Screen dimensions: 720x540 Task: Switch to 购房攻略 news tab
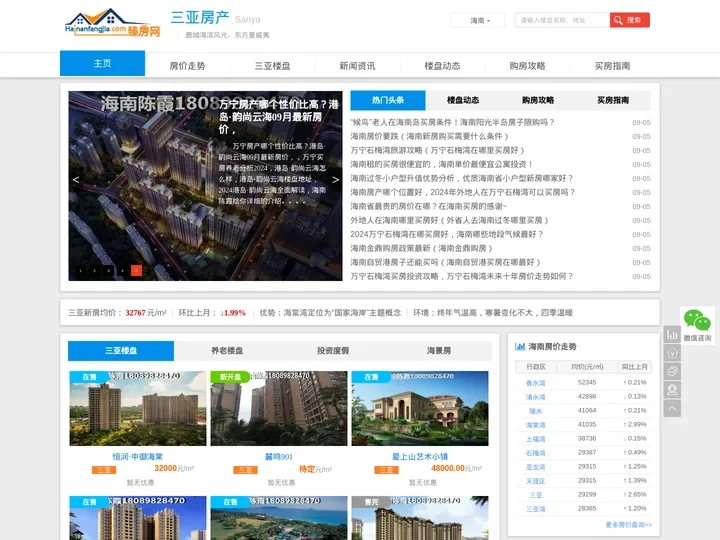pos(538,100)
